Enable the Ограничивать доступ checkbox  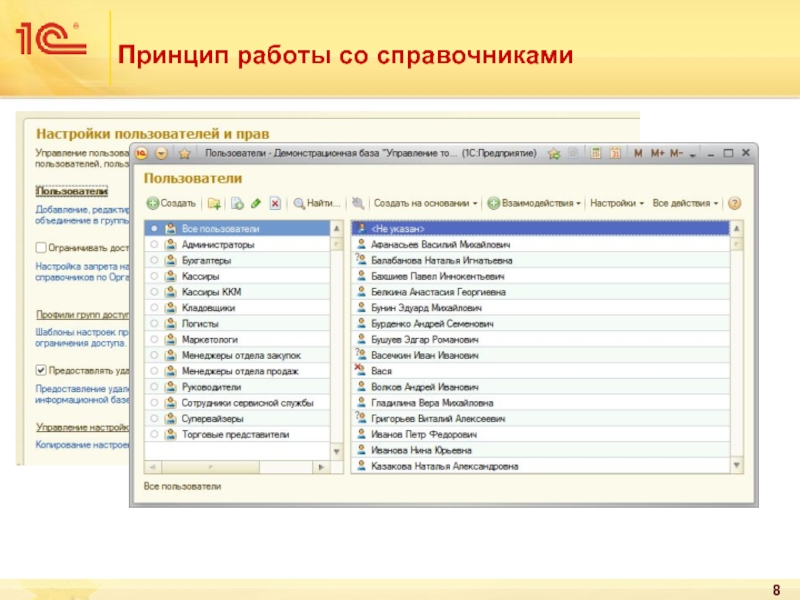click(40, 247)
